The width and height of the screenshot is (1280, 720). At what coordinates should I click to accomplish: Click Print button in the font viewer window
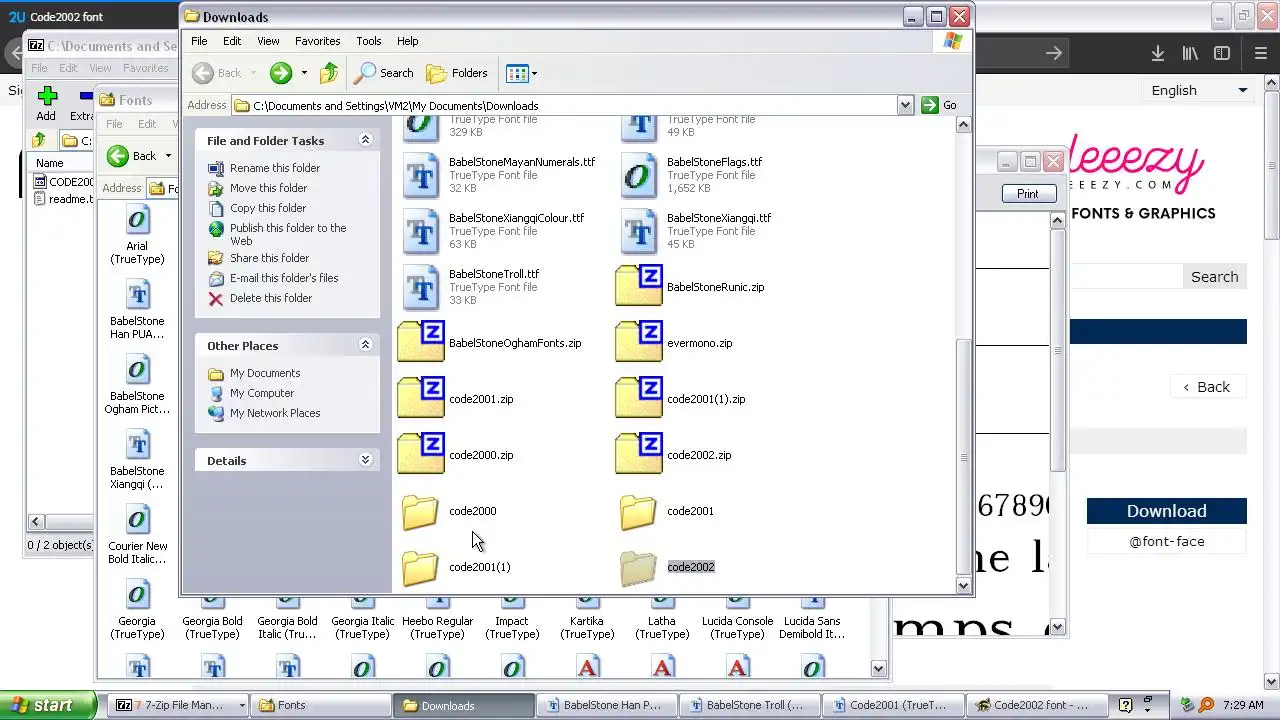pos(1028,194)
